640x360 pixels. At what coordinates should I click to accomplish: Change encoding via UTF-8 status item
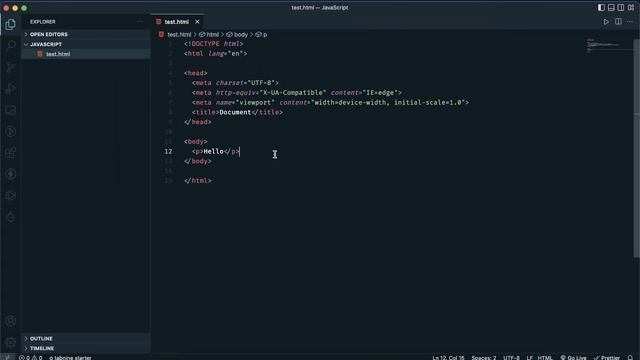tap(511, 358)
